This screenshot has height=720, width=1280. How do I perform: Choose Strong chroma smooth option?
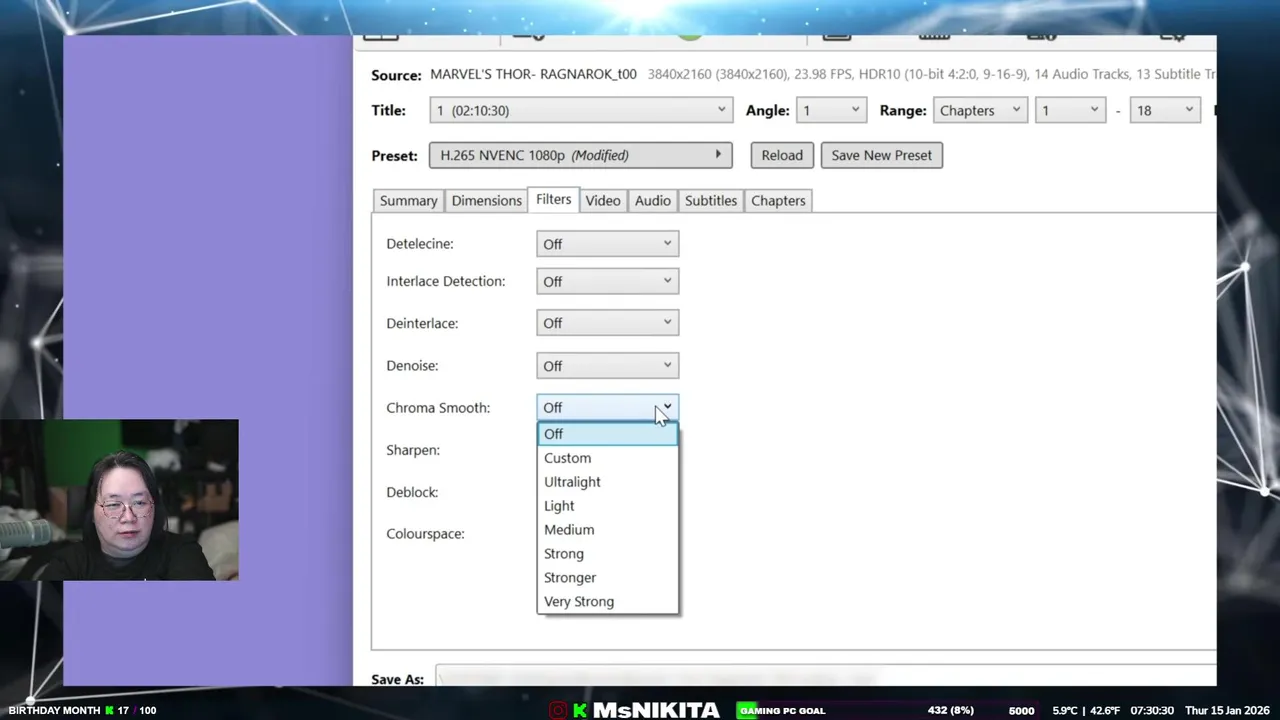[608, 554]
